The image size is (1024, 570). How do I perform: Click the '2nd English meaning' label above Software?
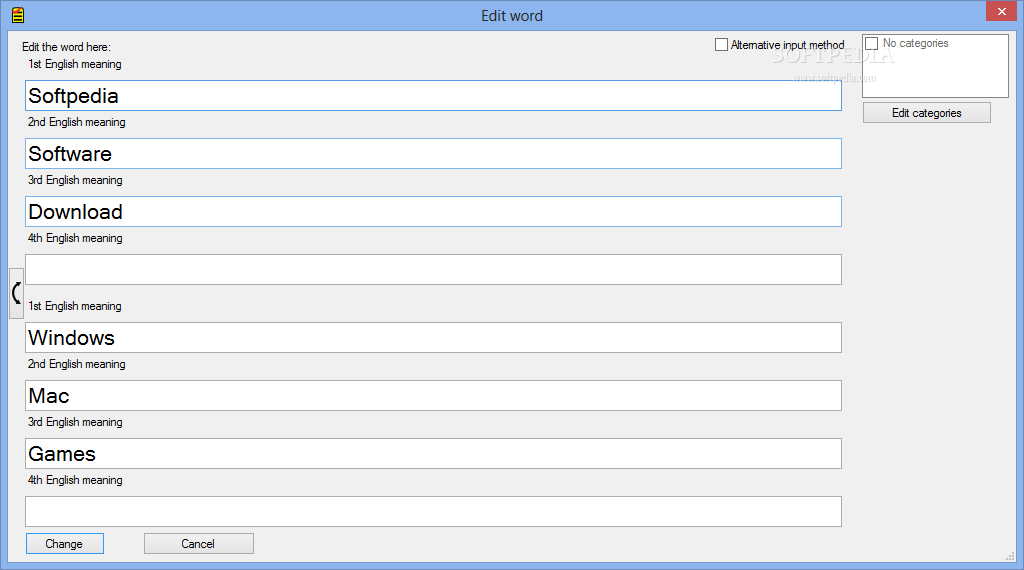pos(76,122)
